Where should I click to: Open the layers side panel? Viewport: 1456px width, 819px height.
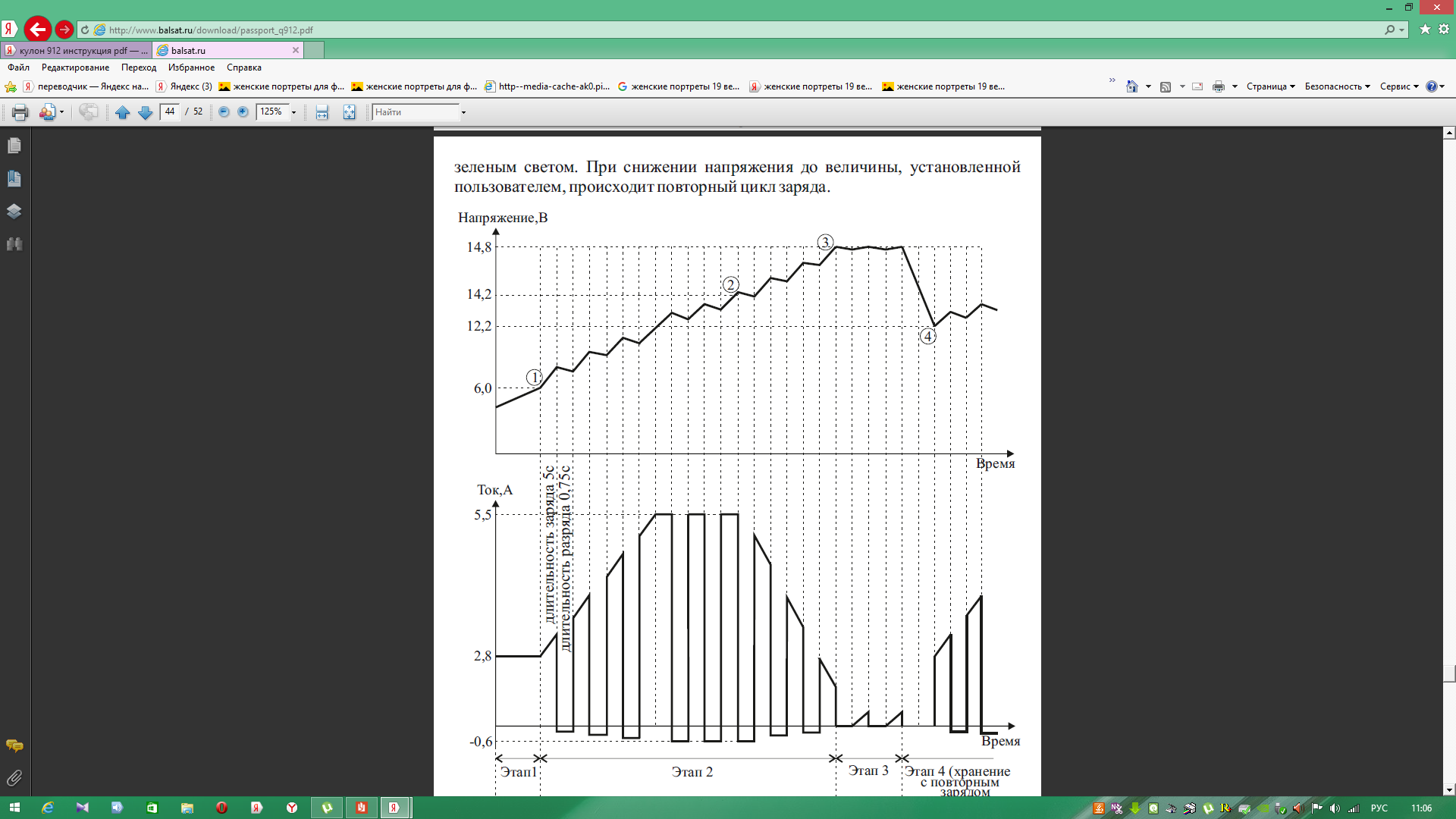coord(14,211)
